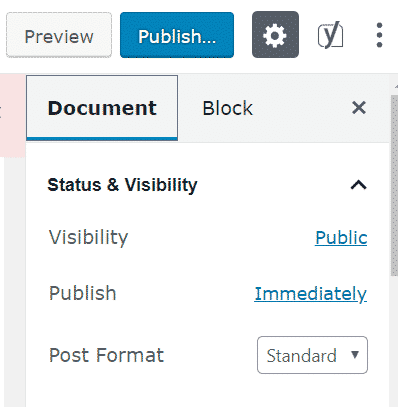Click the Post Format label
Image resolution: width=398 pixels, height=407 pixels.
click(106, 355)
